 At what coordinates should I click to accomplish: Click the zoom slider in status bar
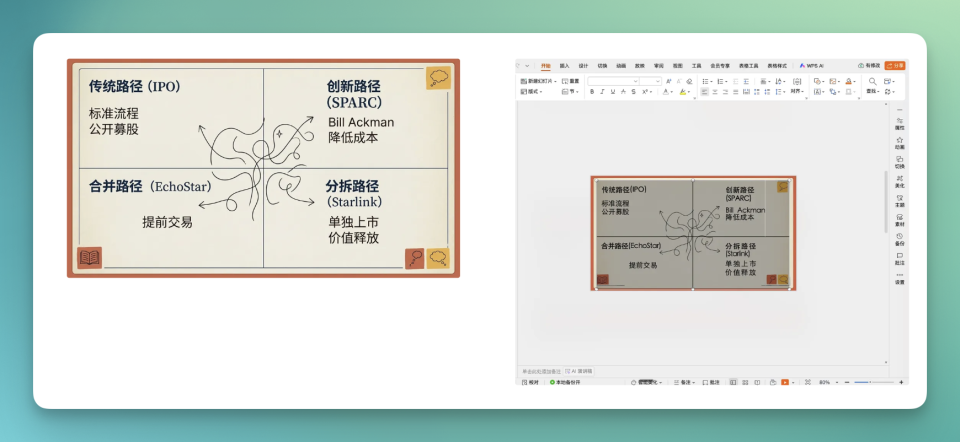[x=868, y=382]
